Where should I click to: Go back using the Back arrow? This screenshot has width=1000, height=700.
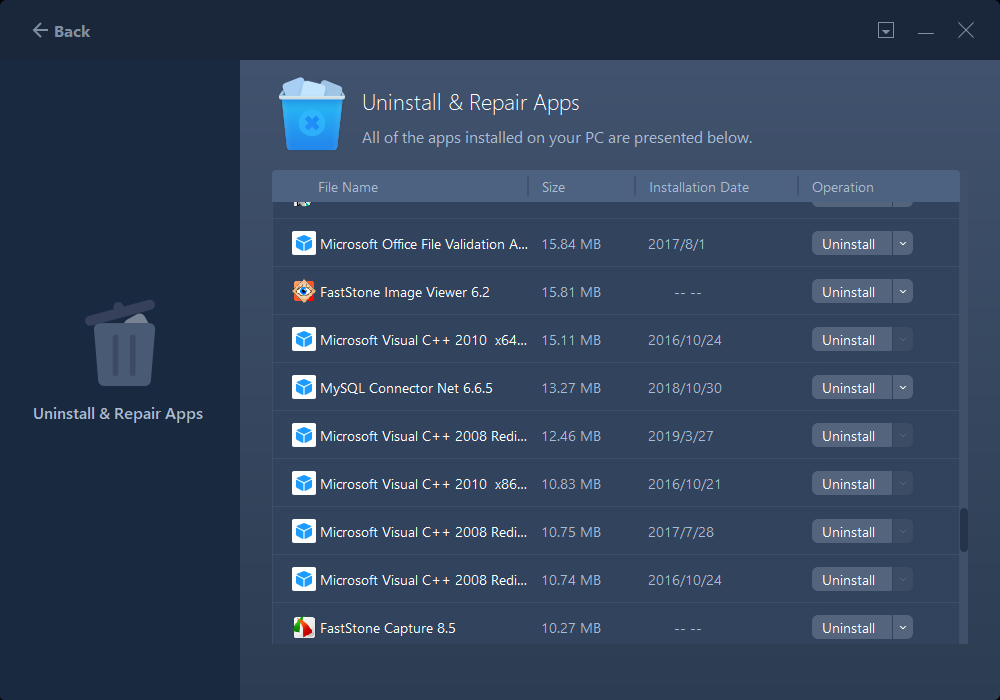(61, 31)
